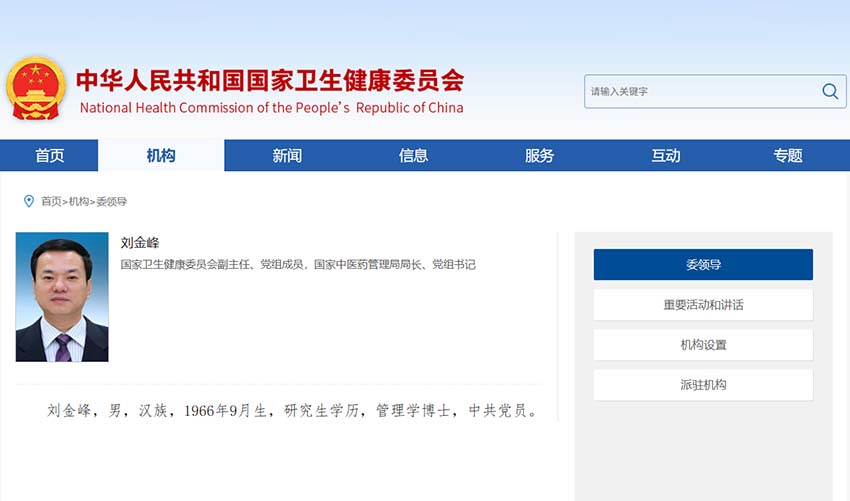
Task: Select the 机构 navigation tab
Action: click(x=161, y=155)
